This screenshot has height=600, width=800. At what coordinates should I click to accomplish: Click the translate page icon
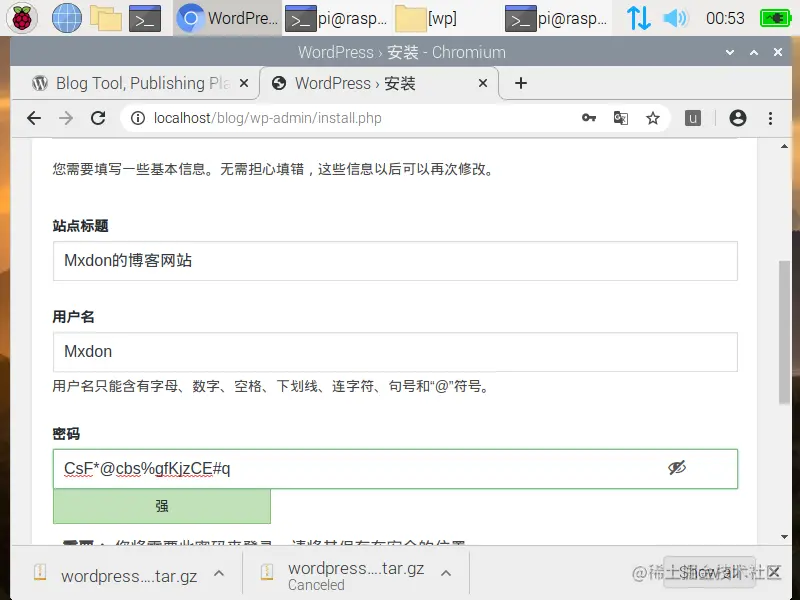[620, 118]
